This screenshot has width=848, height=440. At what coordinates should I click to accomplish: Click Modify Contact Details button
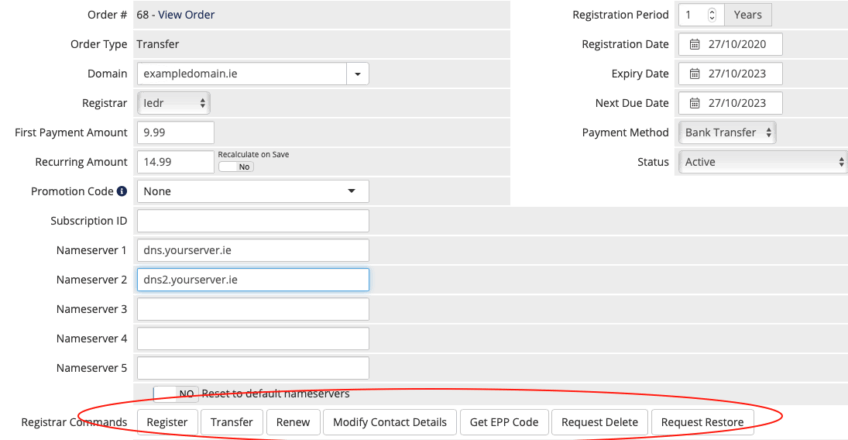(x=390, y=422)
